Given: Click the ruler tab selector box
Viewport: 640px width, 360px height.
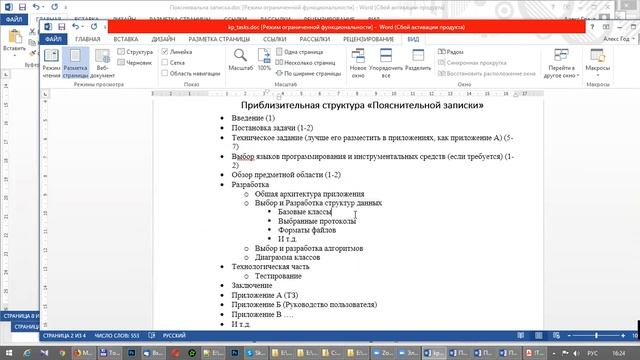Looking at the screenshot, I should [x=45, y=94].
